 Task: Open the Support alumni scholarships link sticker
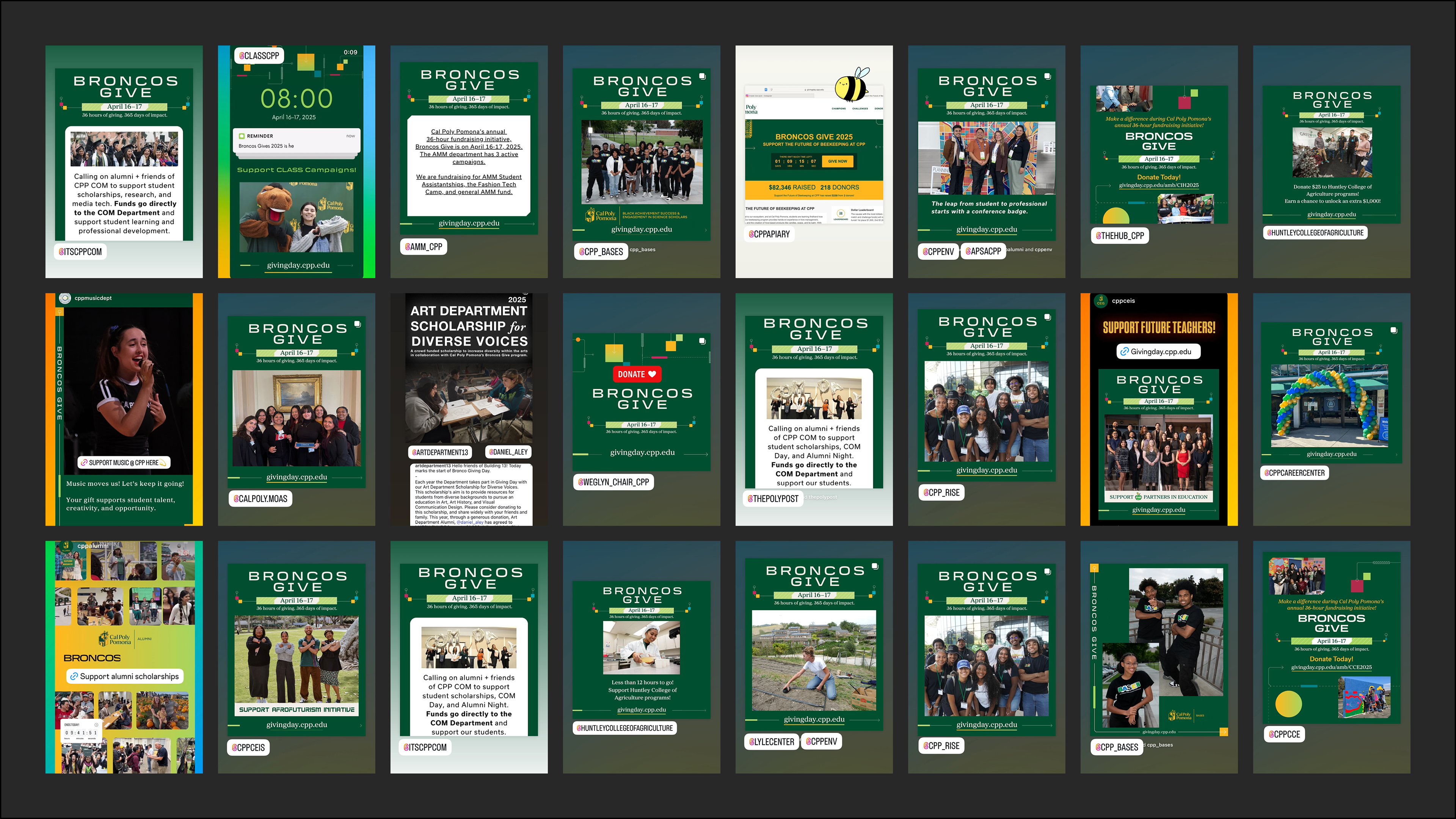(124, 676)
